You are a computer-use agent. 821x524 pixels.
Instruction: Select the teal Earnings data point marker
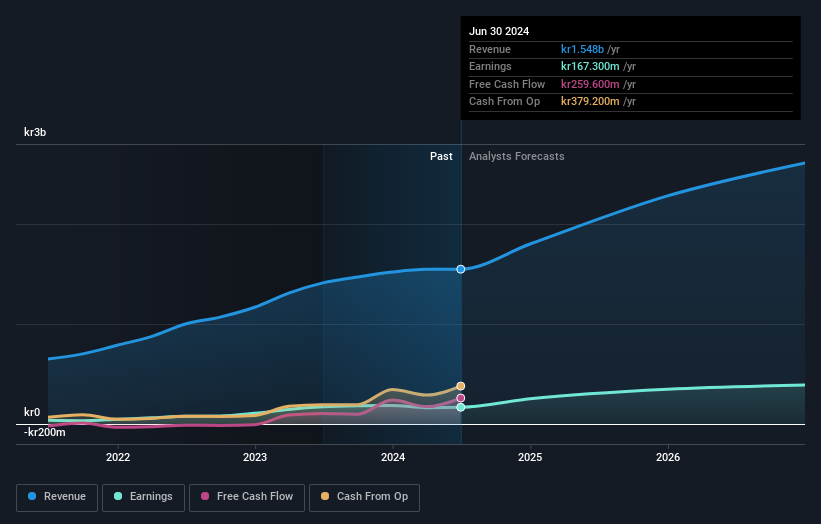461,407
